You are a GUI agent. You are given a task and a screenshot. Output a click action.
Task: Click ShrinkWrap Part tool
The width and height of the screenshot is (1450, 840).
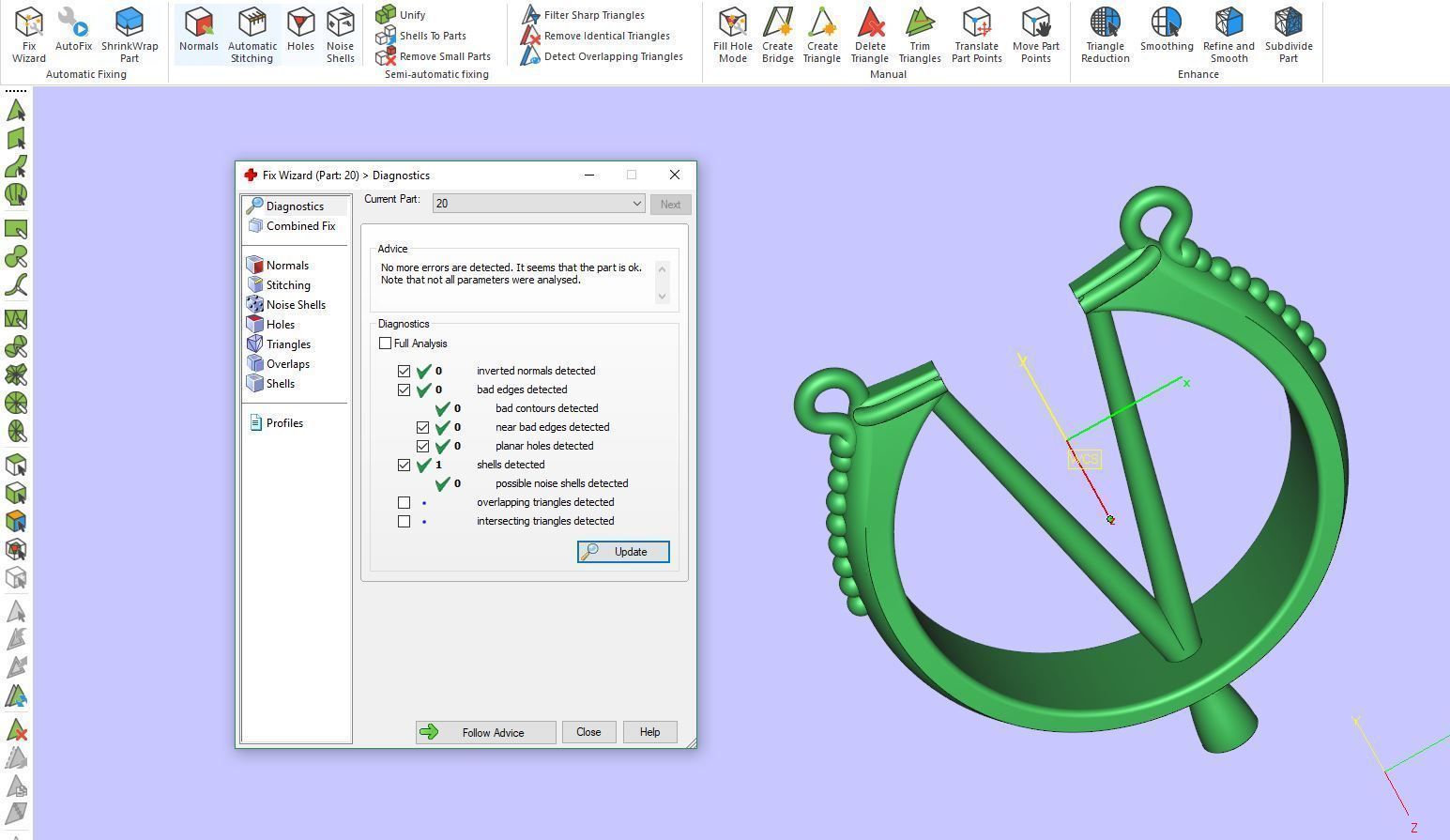pyautogui.click(x=130, y=35)
